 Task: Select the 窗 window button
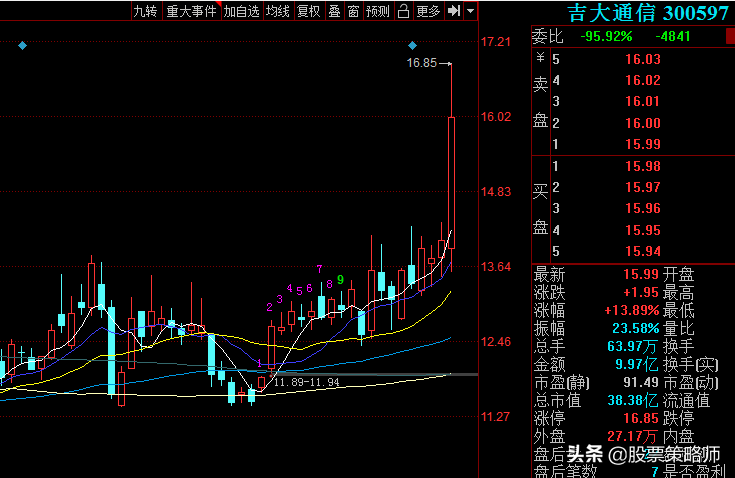[x=353, y=11]
